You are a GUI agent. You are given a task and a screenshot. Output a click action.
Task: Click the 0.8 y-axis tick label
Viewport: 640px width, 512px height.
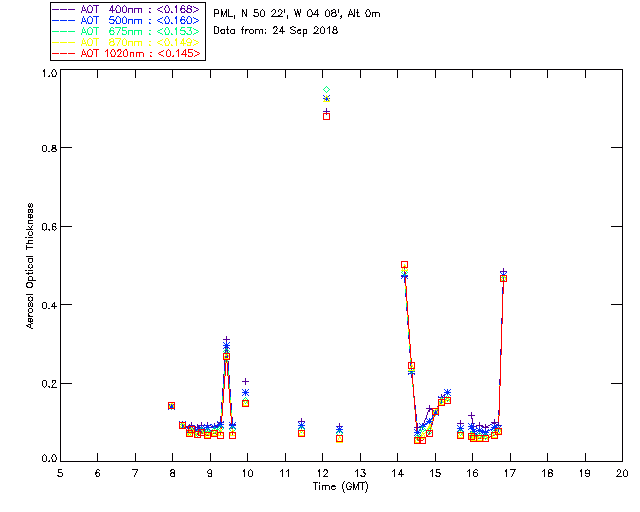tap(49, 148)
